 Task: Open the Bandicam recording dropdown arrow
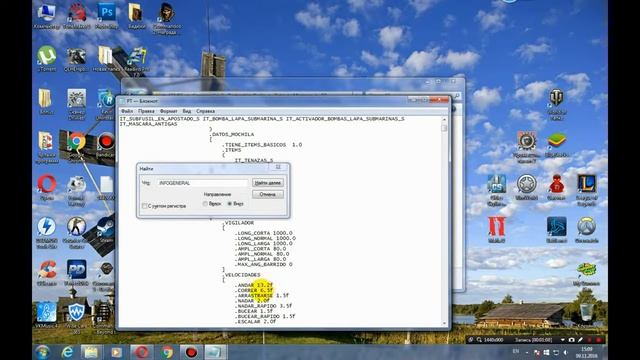562,340
